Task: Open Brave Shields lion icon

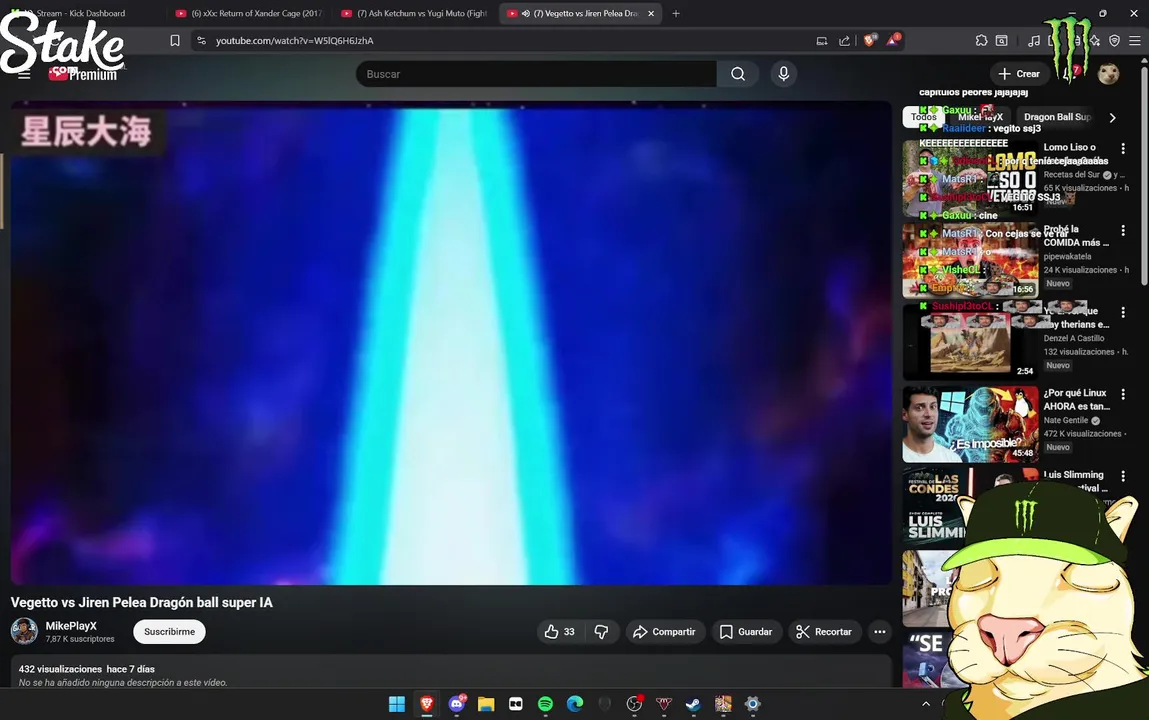Action: pyautogui.click(x=870, y=41)
